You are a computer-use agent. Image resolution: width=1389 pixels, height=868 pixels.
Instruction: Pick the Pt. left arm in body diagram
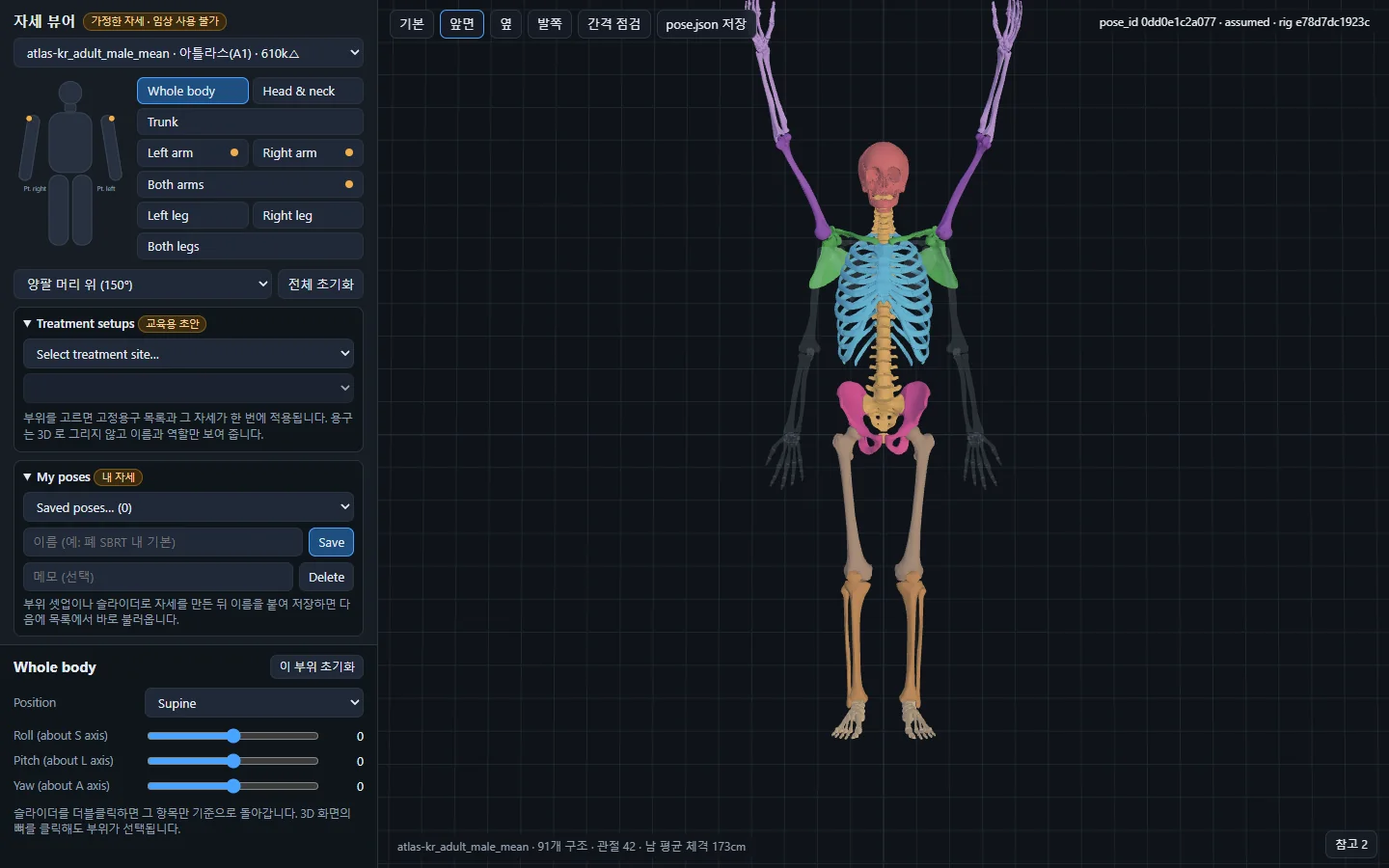pos(111,148)
